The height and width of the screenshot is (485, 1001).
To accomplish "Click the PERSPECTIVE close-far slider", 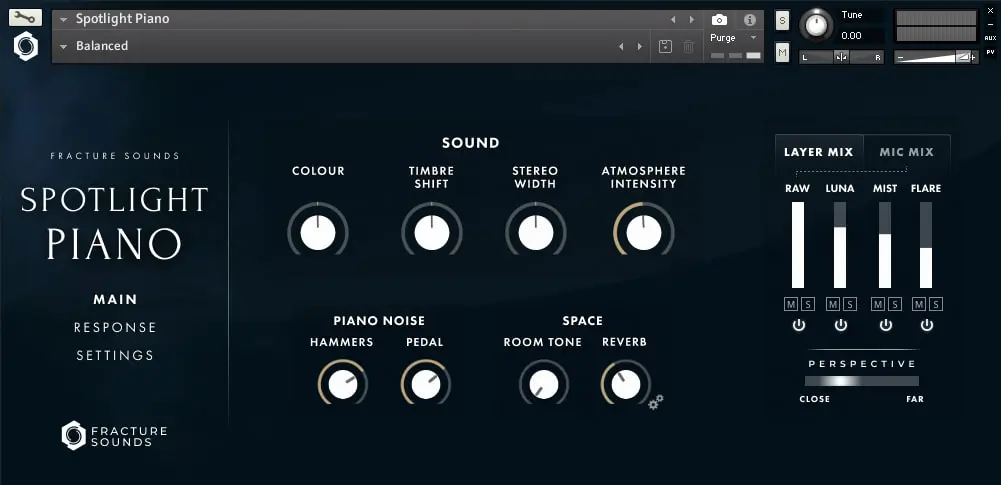I will 862,381.
